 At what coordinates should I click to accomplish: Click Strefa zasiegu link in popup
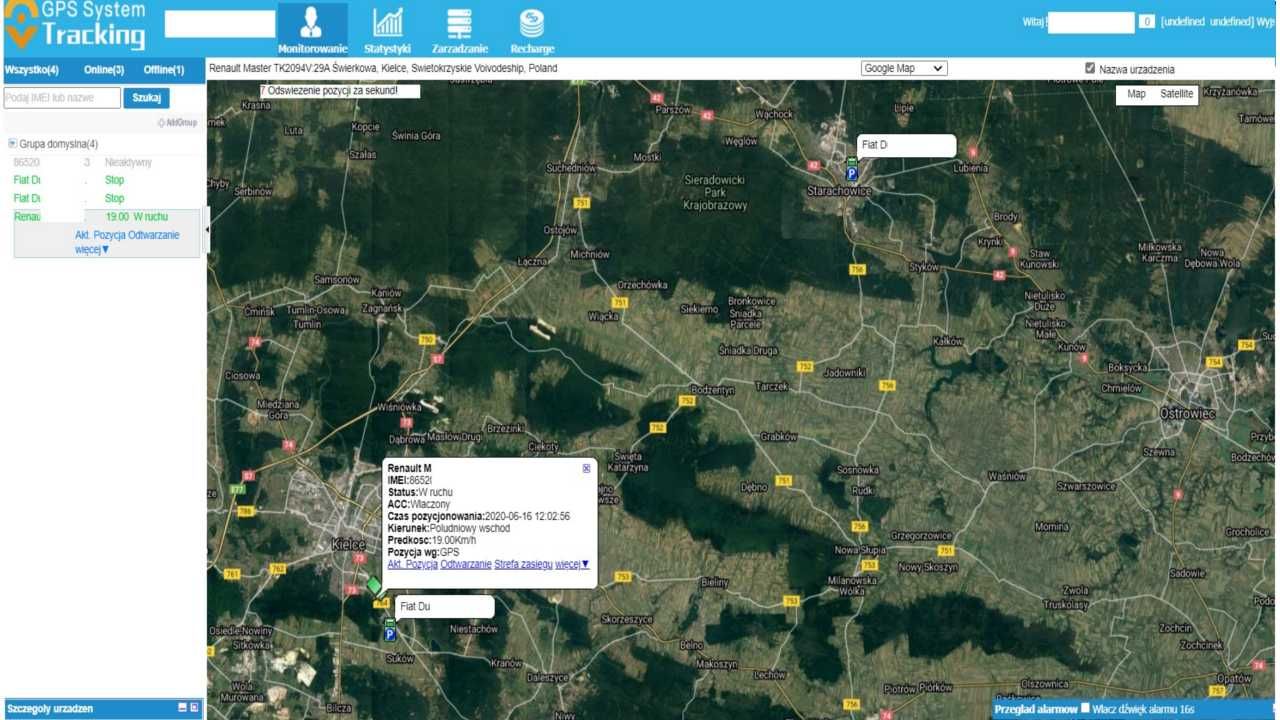[x=523, y=564]
